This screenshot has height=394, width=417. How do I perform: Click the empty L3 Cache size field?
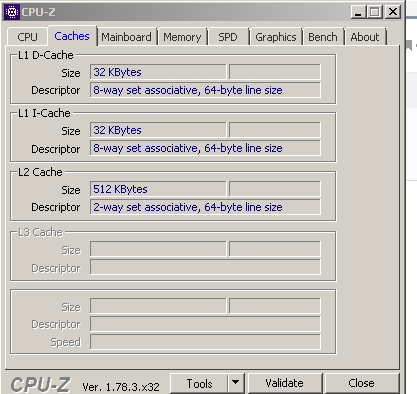pyautogui.click(x=158, y=249)
